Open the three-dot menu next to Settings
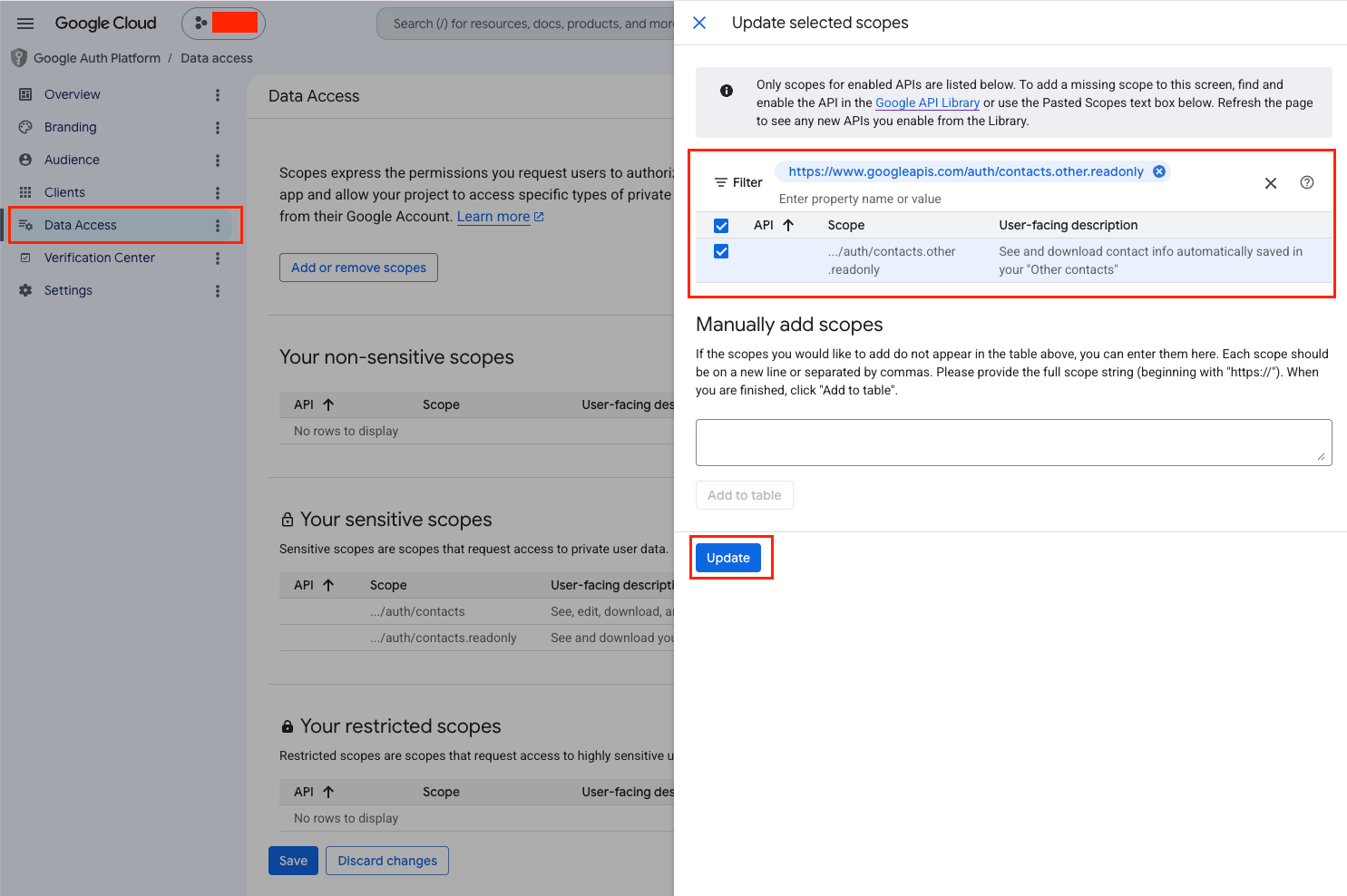1347x896 pixels. tap(218, 291)
